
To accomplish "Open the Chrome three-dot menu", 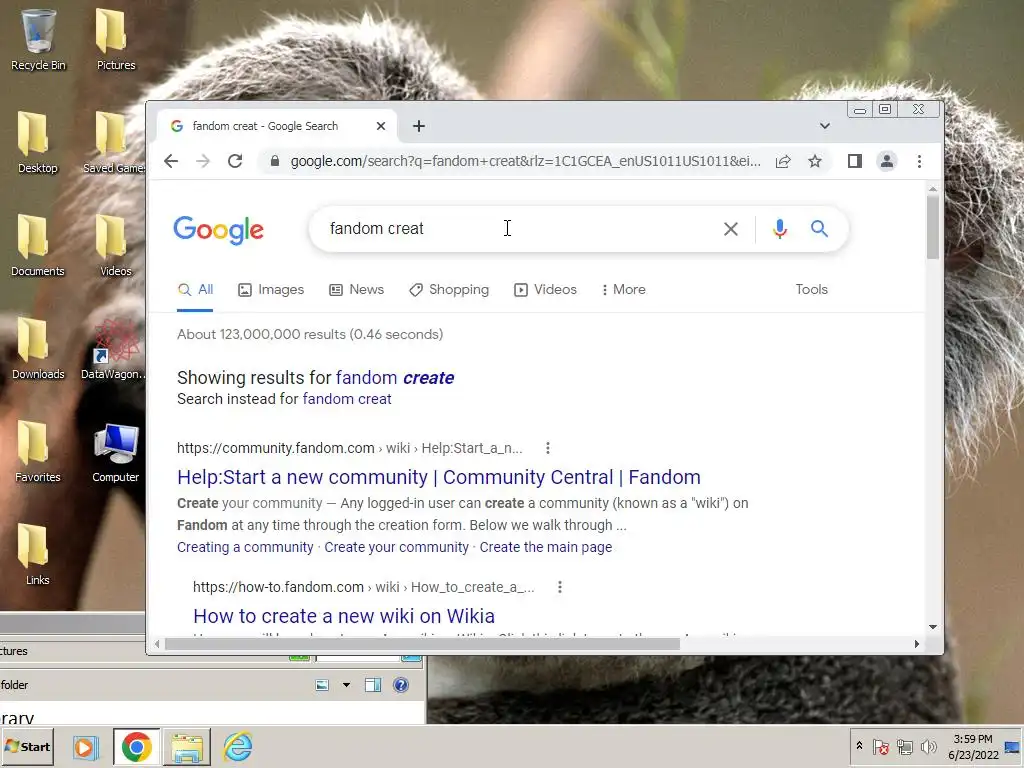I will point(919,161).
